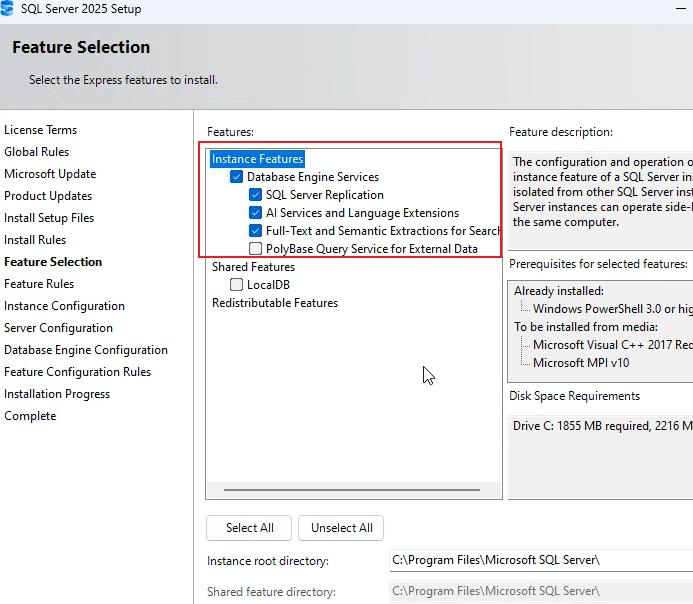Toggle the Database Engine Services checkbox
The width and height of the screenshot is (693, 604).
tap(237, 177)
